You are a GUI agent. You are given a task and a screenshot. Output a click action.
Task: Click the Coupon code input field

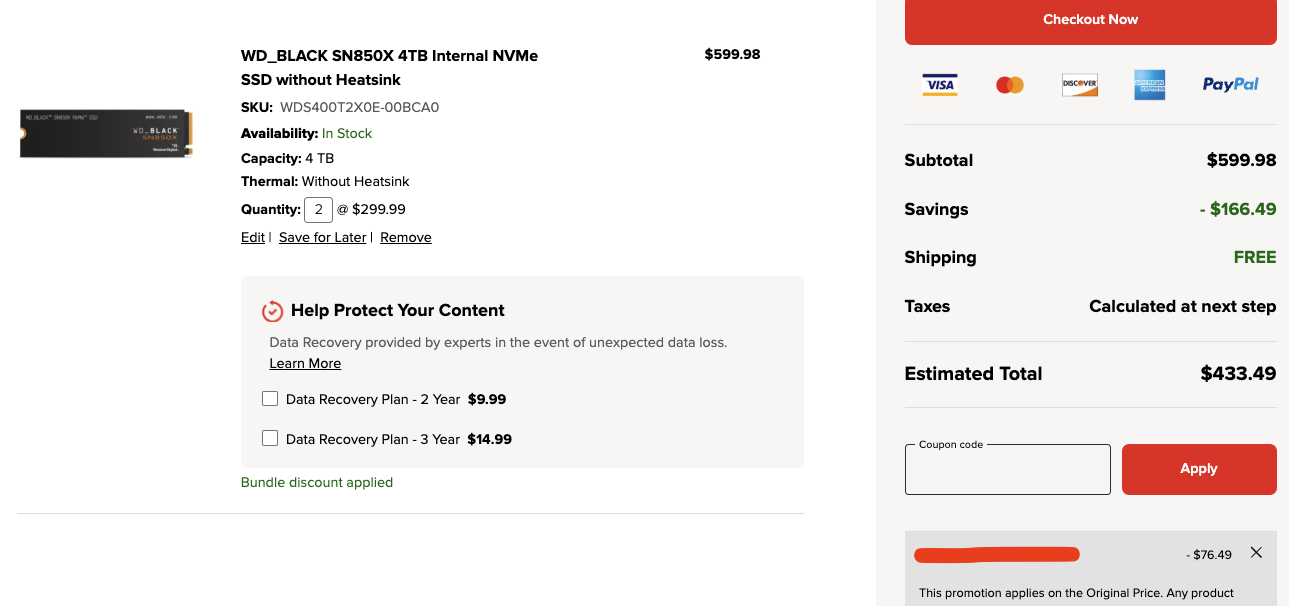(x=1008, y=469)
